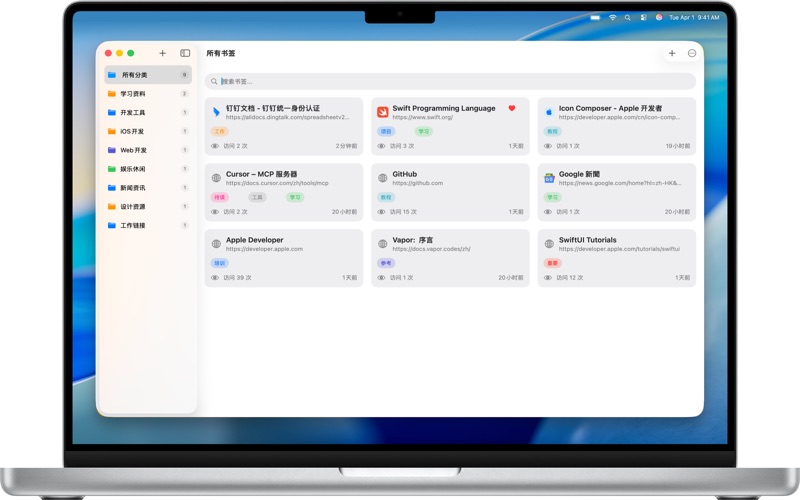Toggle the red heart on Swift Programming Language
Screen dimensions: 800x500
pos(512,108)
